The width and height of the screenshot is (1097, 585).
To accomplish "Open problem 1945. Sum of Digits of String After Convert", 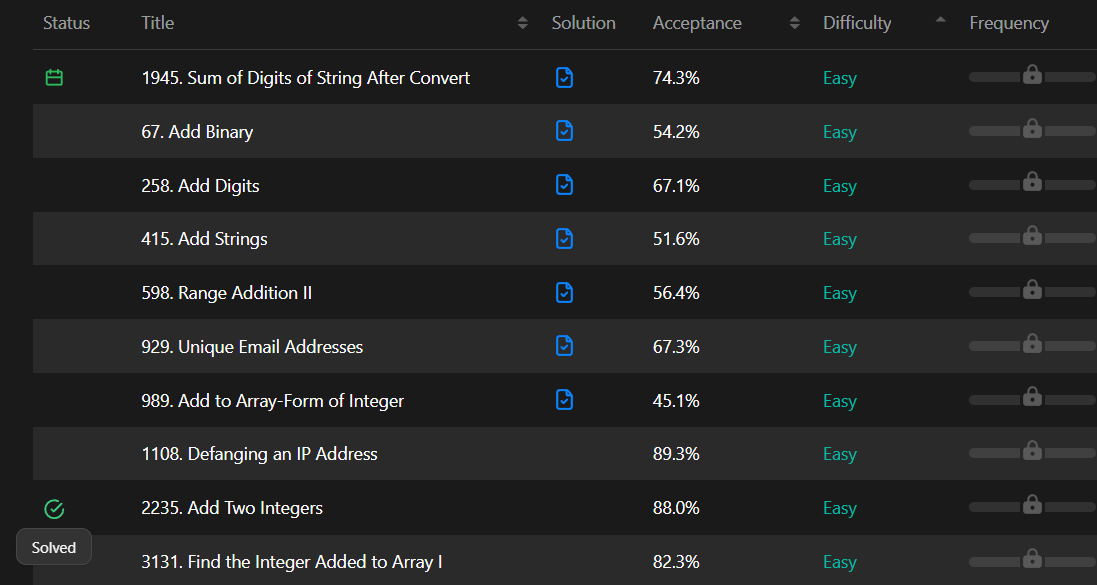I will 306,78.
